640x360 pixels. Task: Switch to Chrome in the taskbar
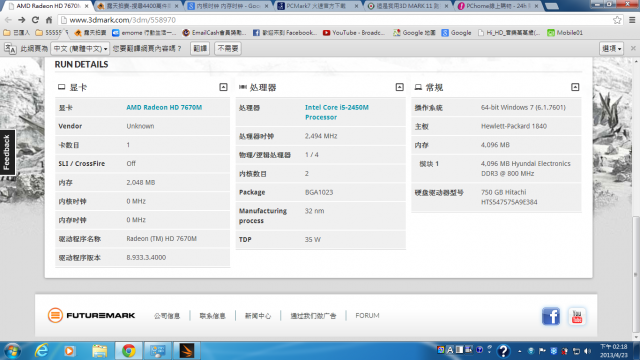(129, 351)
